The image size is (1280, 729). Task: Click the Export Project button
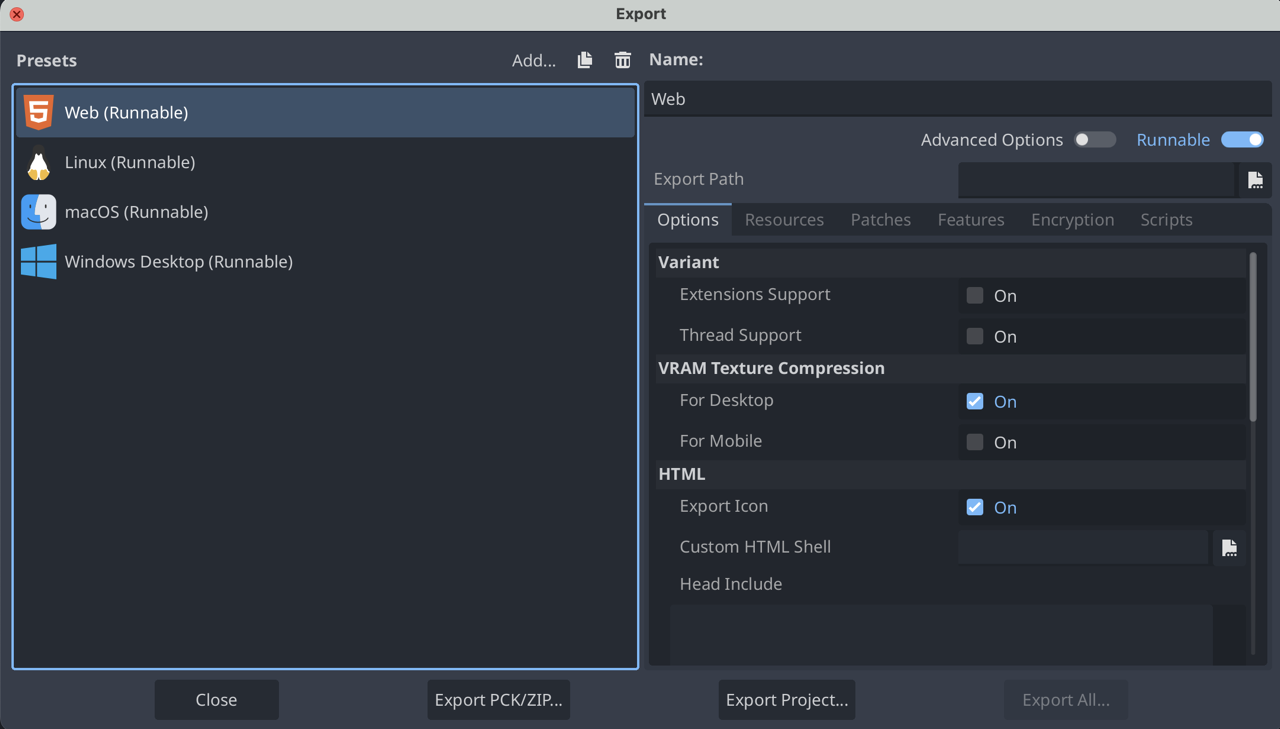click(786, 700)
